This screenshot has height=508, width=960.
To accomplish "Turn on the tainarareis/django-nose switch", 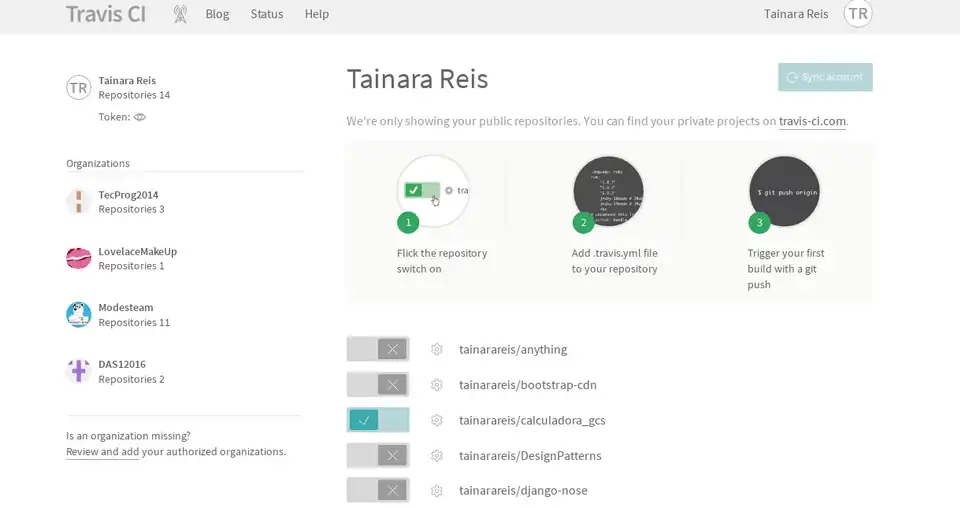I will coord(378,491).
